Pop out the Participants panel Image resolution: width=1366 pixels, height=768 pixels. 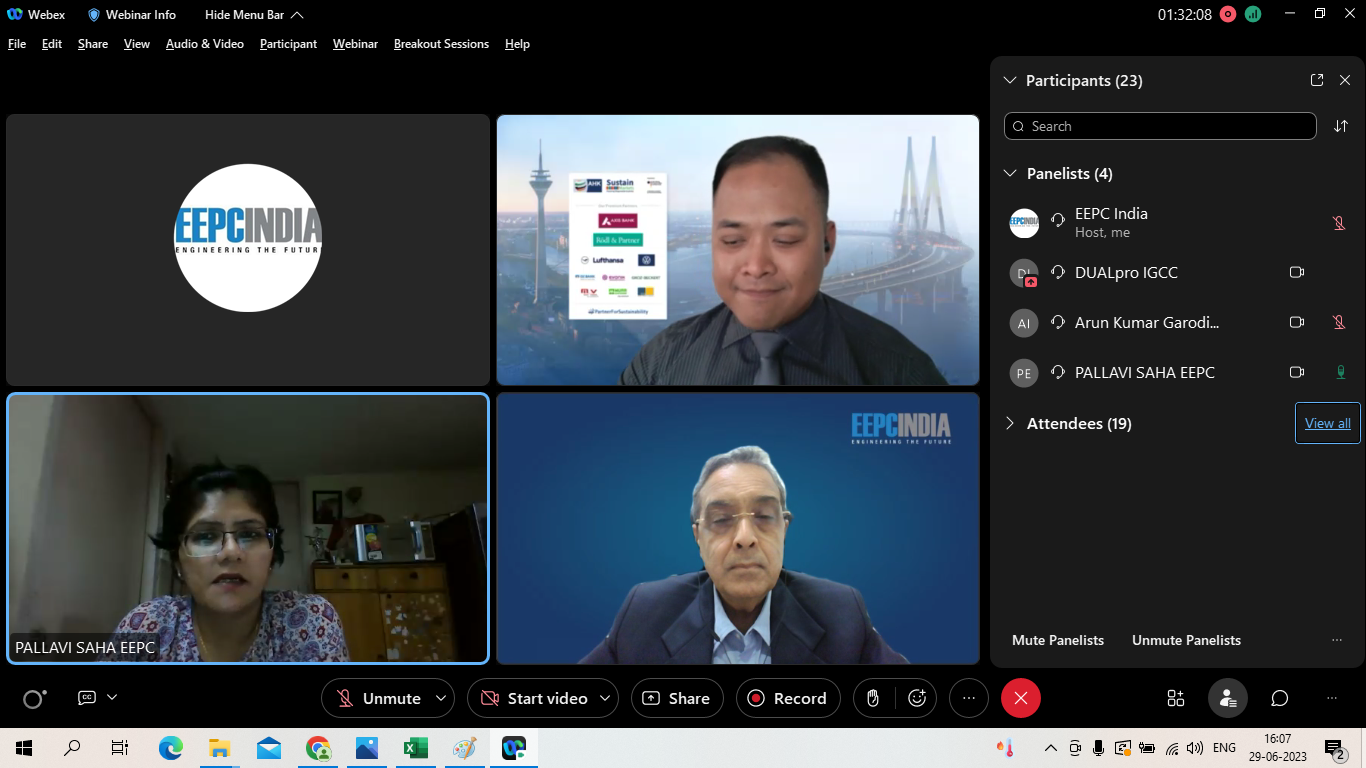[x=1317, y=80]
